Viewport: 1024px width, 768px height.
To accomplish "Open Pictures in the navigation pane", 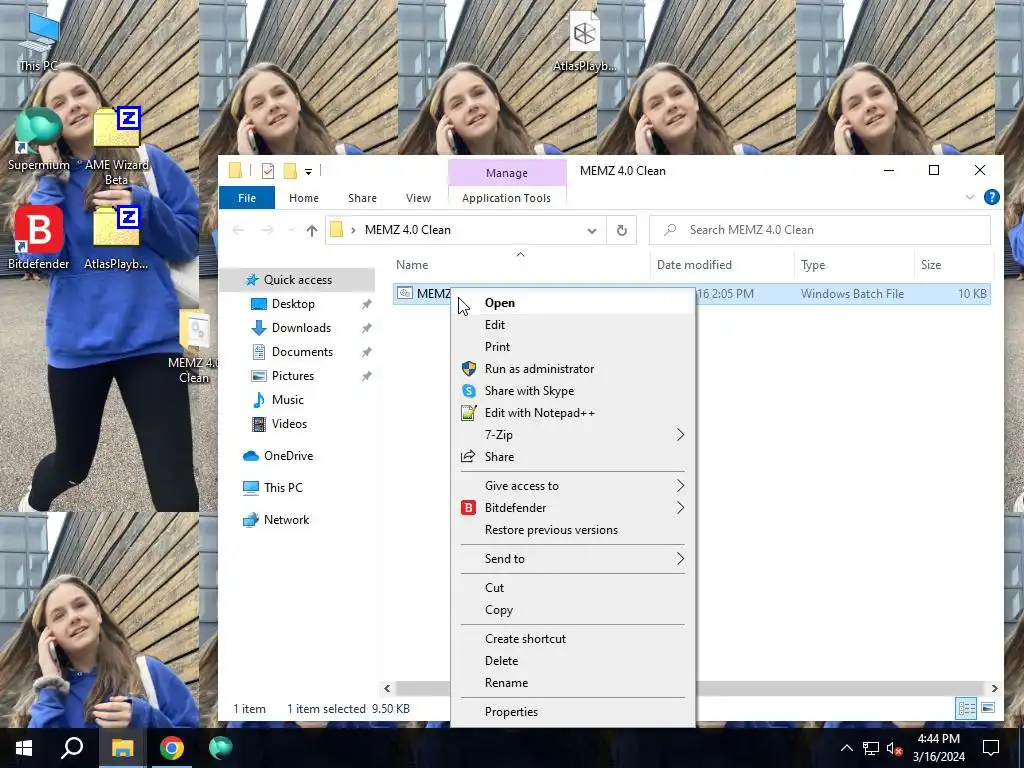I will click(293, 376).
